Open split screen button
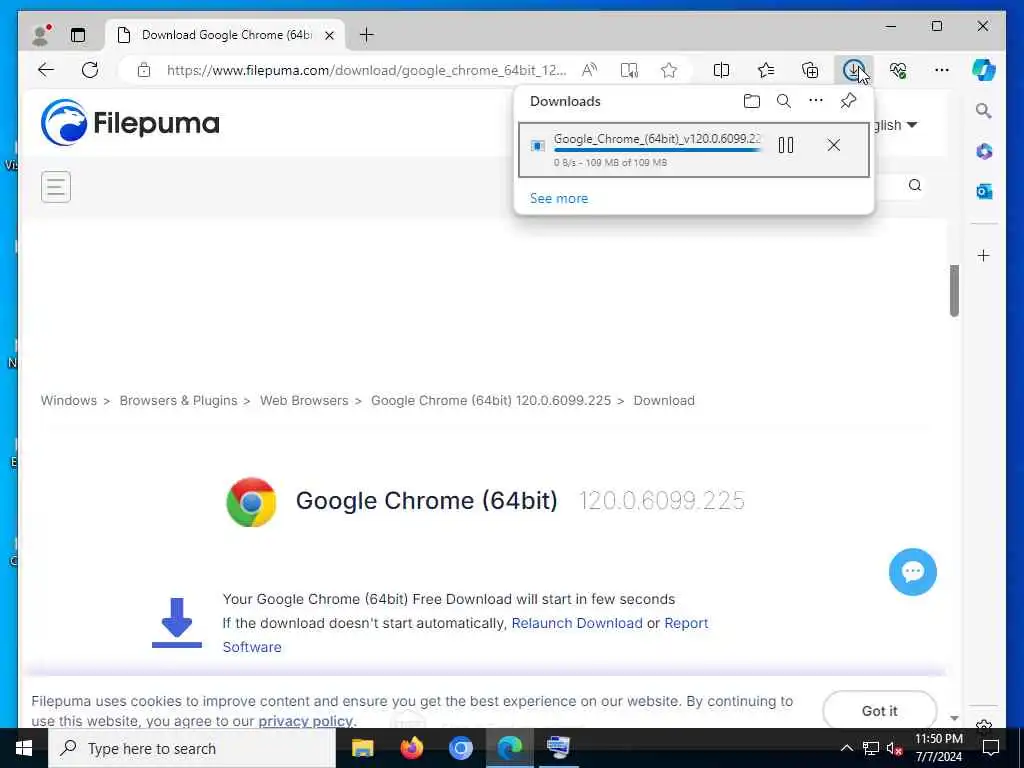 pos(722,70)
